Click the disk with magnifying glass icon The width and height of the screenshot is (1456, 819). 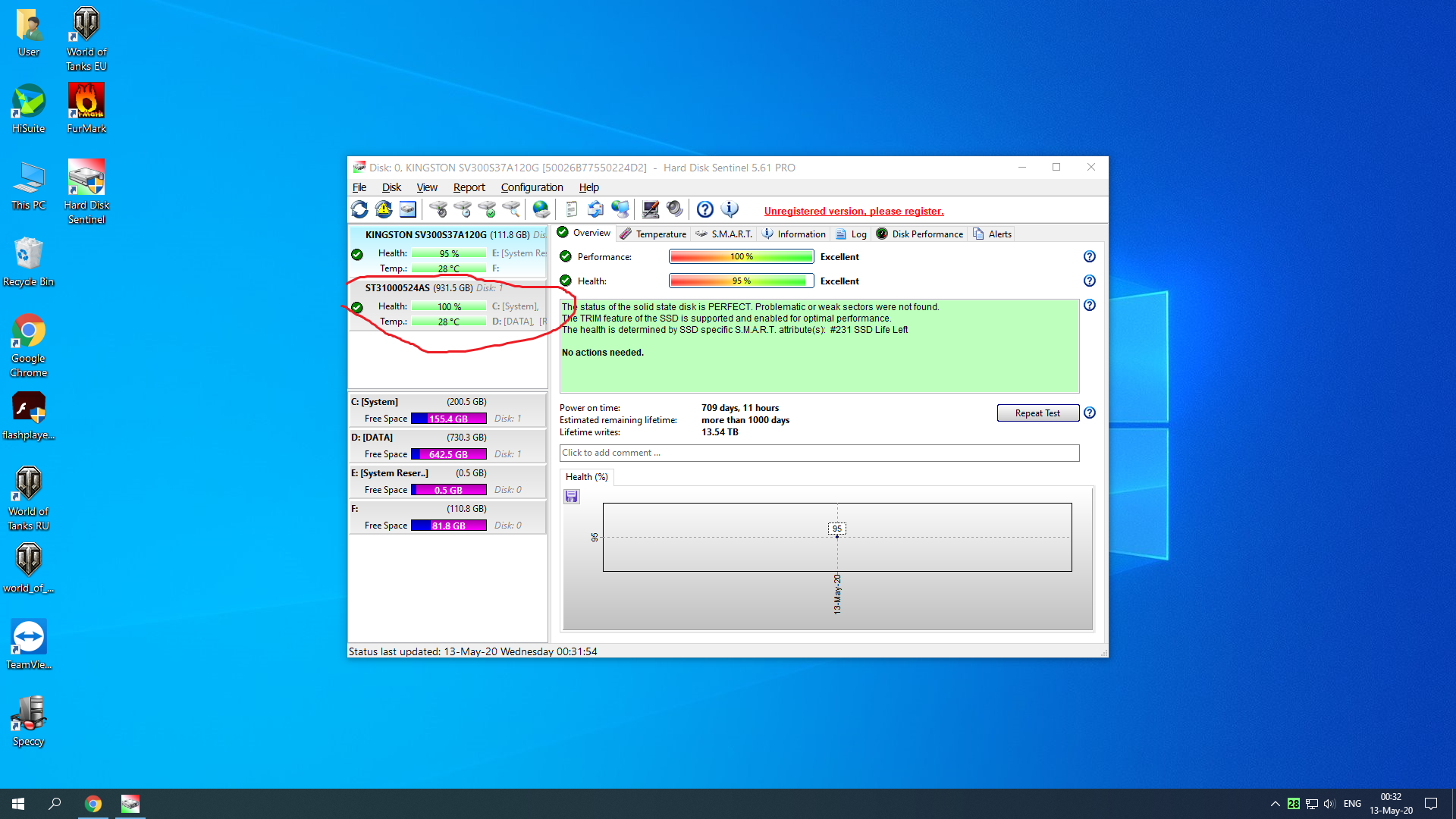pyautogui.click(x=511, y=209)
